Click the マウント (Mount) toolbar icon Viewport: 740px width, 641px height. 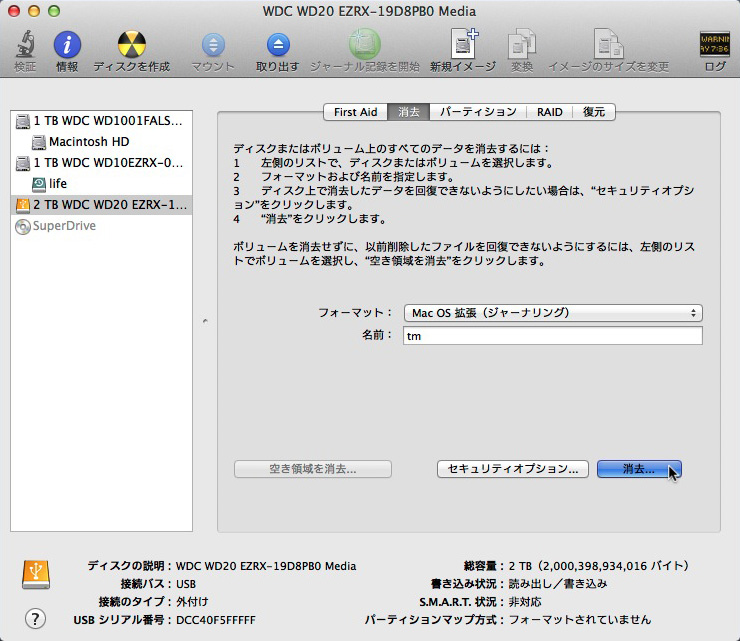pyautogui.click(x=213, y=46)
